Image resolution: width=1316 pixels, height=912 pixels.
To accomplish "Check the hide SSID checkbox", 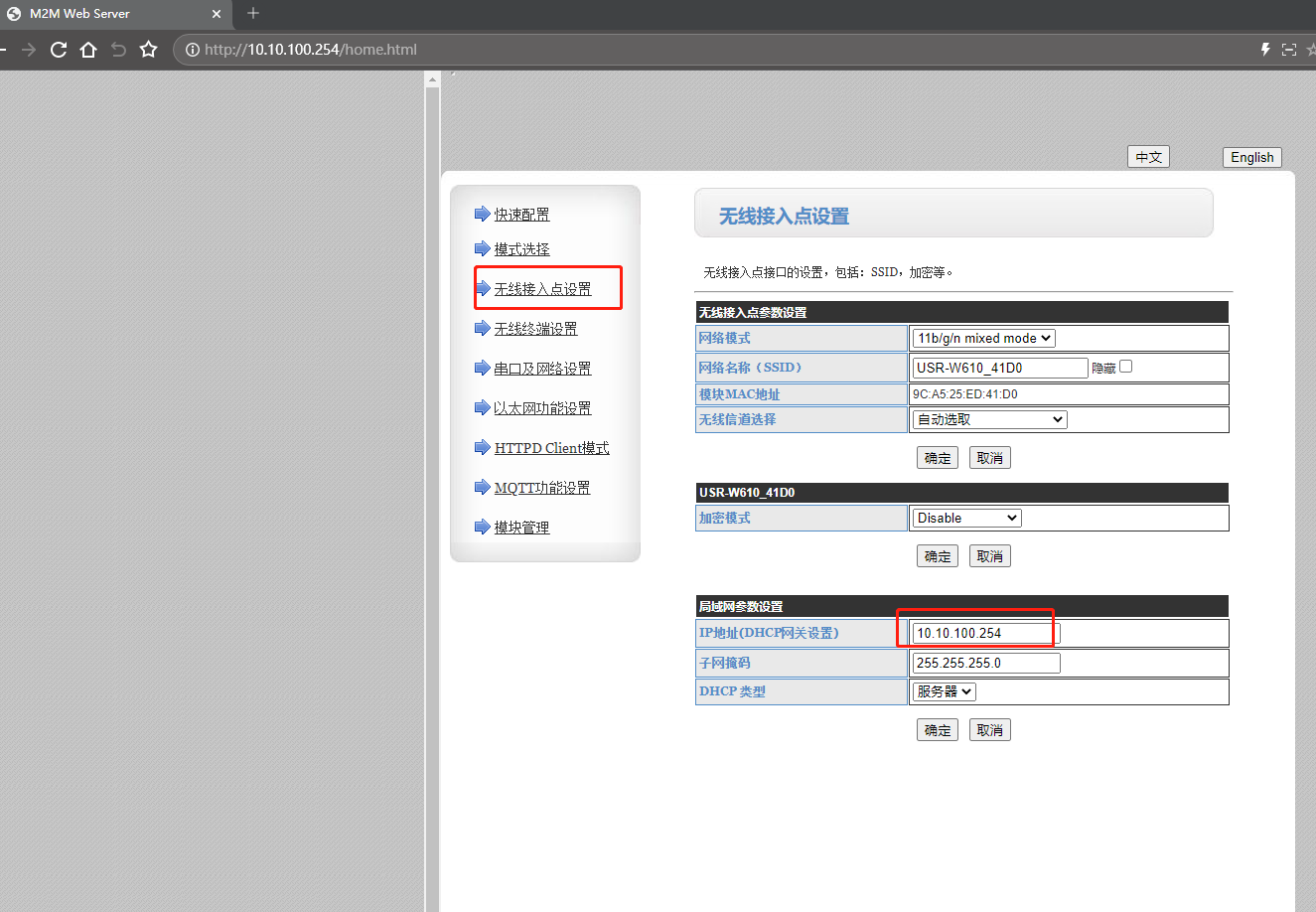I will click(1125, 367).
